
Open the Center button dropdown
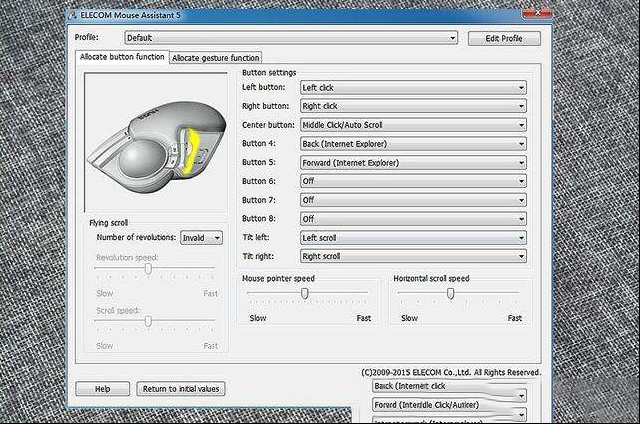(413, 125)
